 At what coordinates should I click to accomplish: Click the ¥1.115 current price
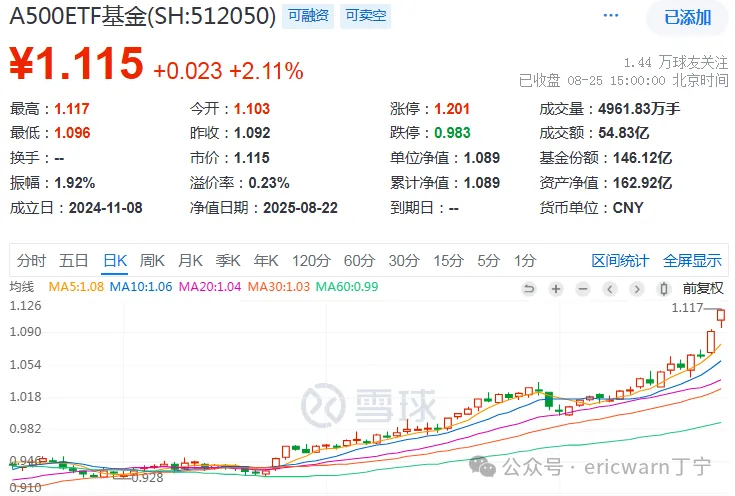pyautogui.click(x=76, y=63)
